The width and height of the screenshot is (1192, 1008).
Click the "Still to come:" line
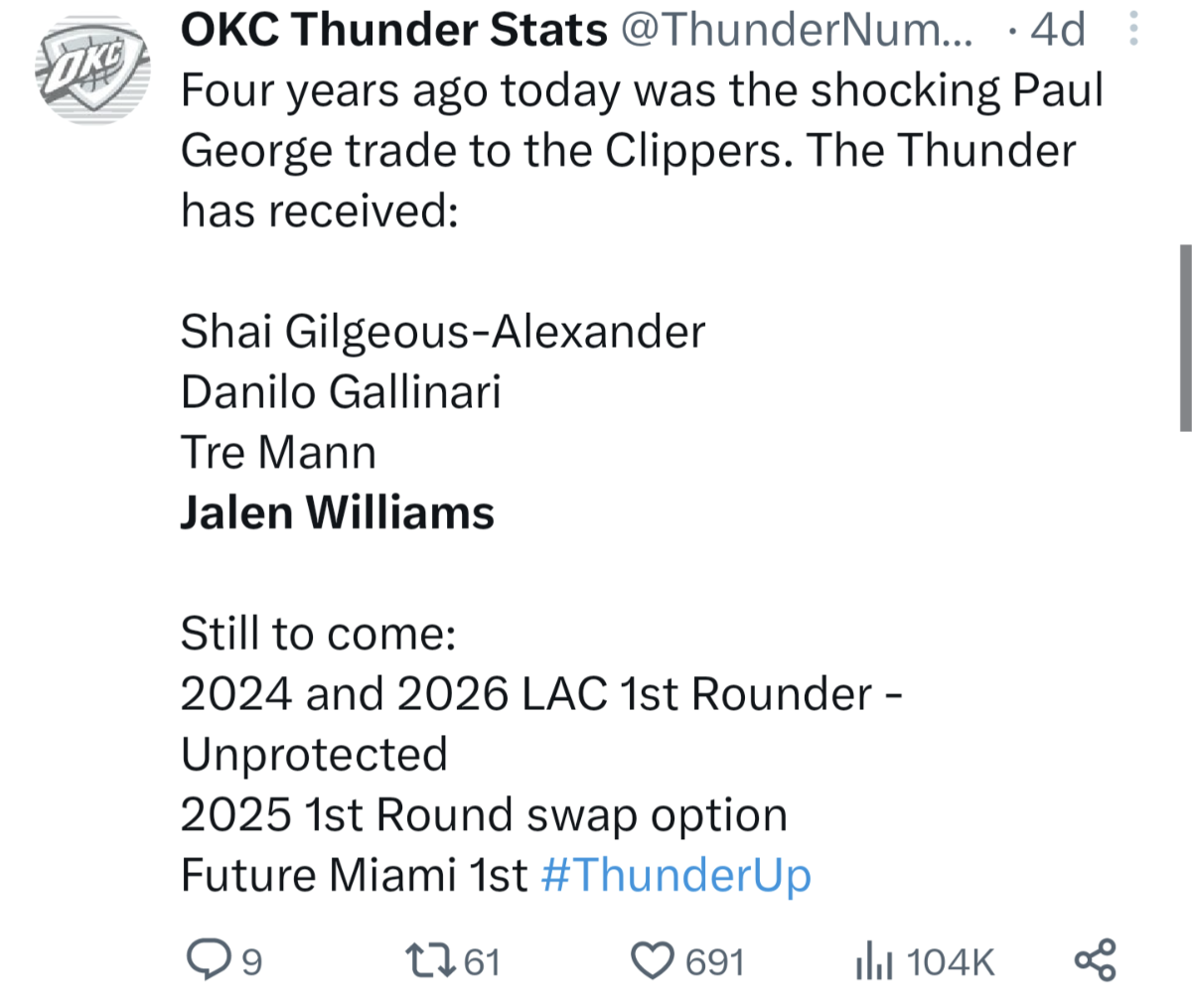click(x=318, y=634)
